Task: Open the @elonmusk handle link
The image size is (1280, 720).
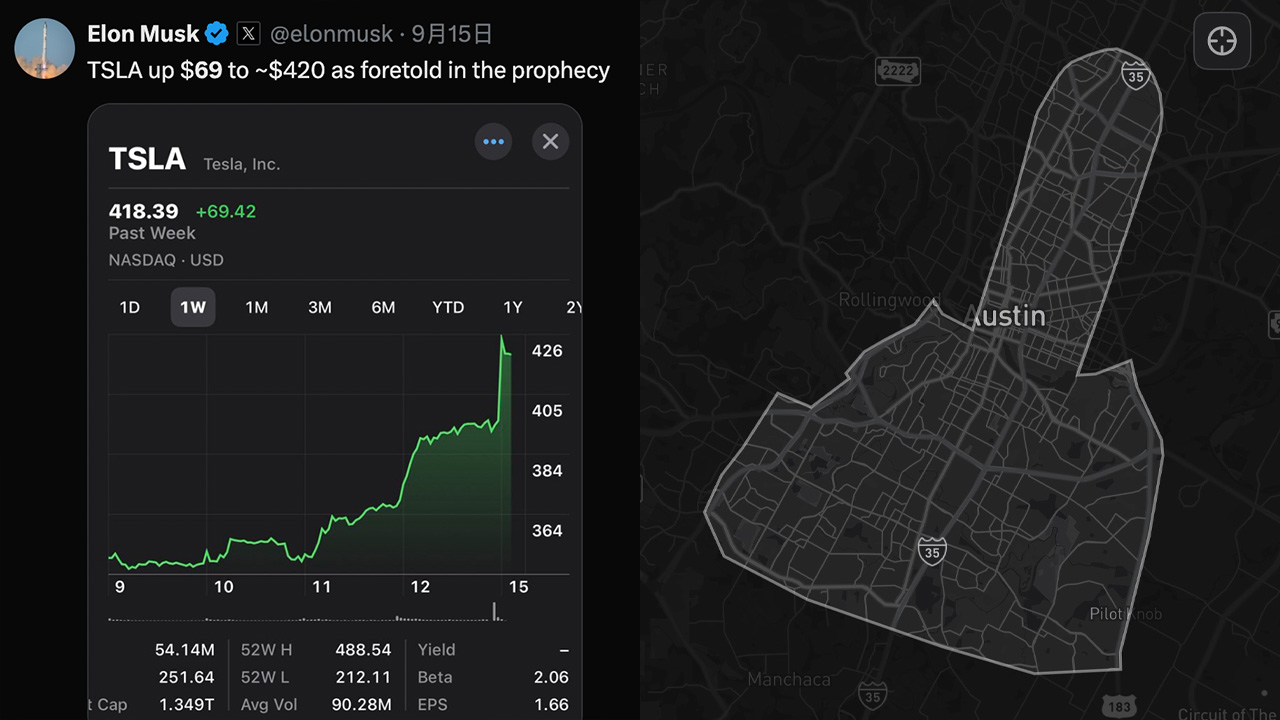Action: [332, 34]
